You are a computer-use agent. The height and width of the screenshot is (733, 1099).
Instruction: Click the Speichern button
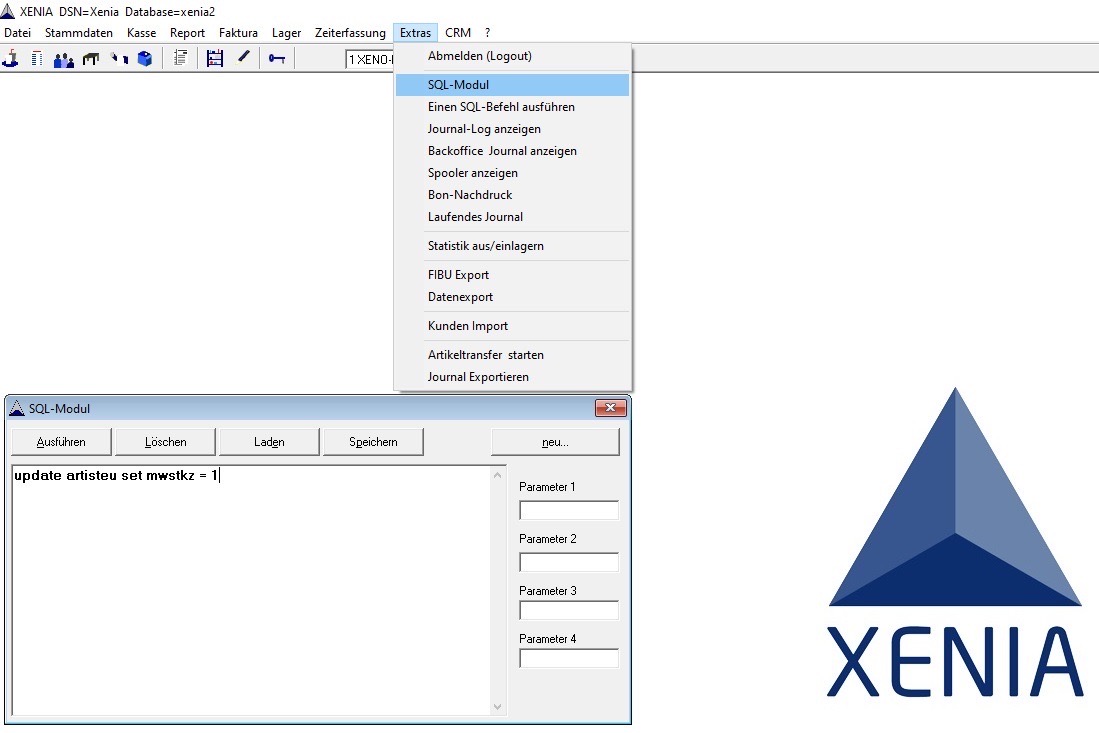[x=373, y=442]
